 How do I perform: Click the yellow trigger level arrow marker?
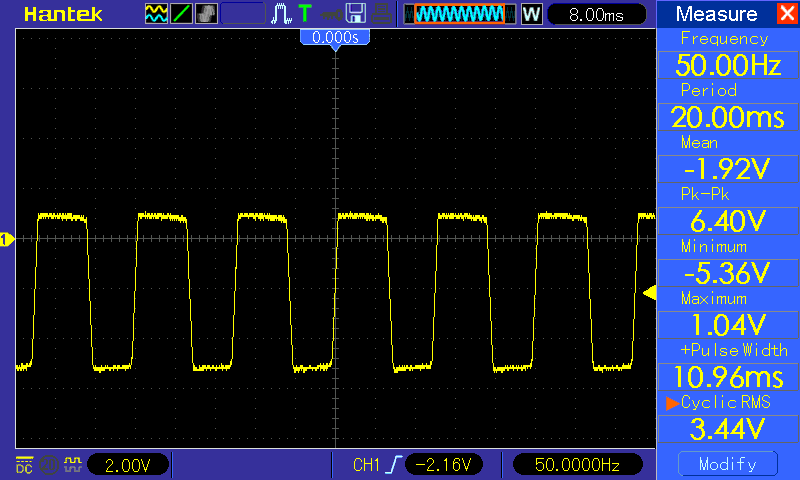649,293
